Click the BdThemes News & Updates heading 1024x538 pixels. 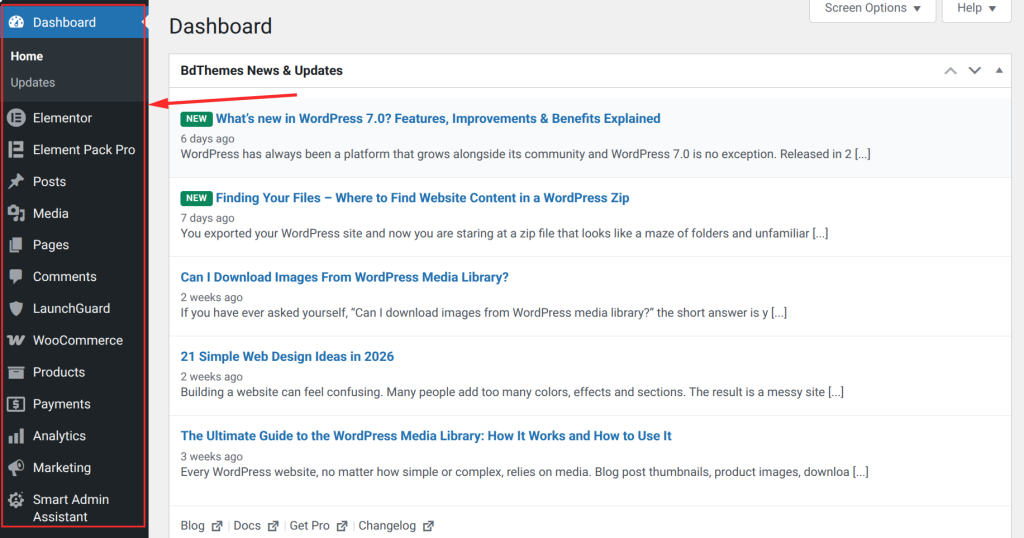[261, 71]
